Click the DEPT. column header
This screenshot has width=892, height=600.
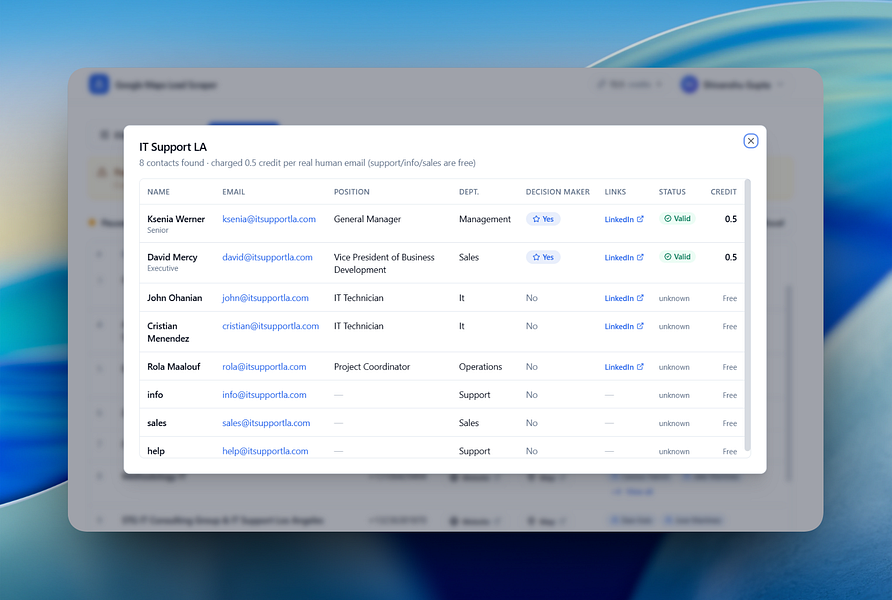469,192
